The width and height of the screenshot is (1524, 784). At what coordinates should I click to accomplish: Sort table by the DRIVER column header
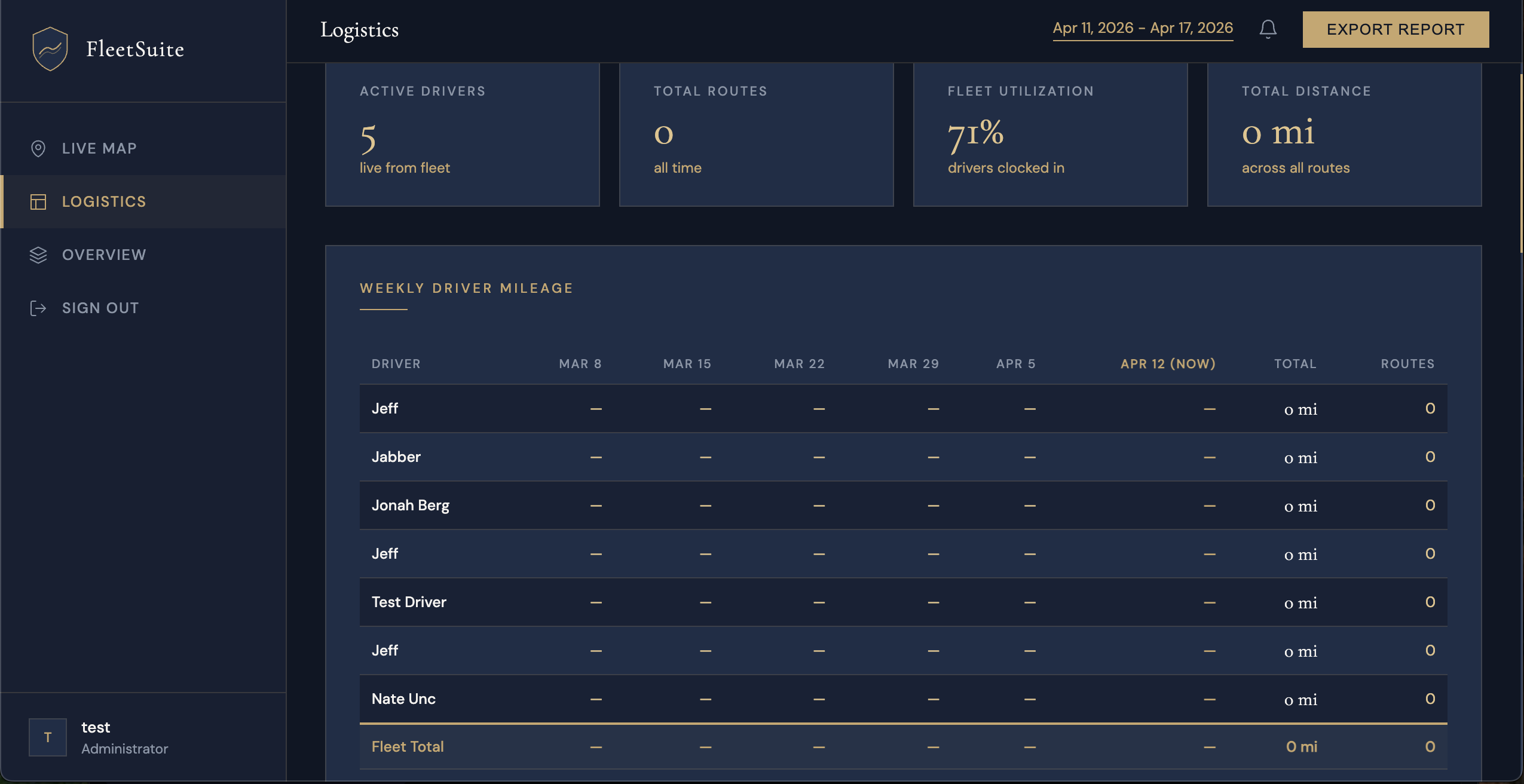(396, 363)
